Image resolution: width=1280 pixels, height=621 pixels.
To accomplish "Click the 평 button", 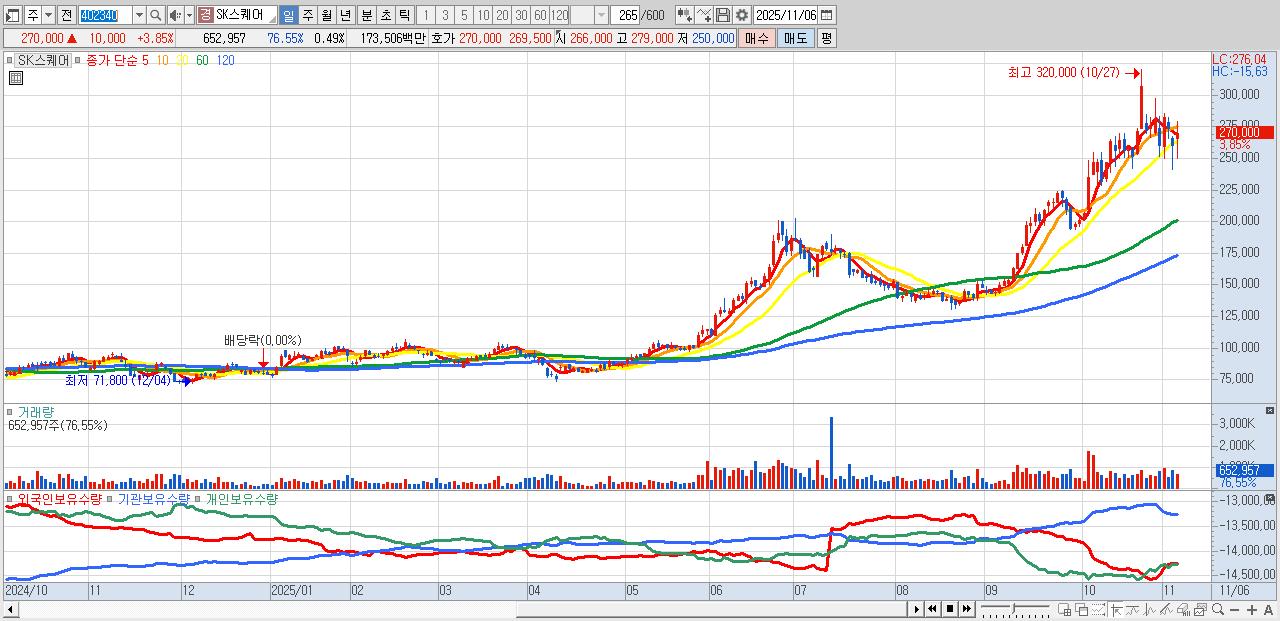I will point(826,38).
